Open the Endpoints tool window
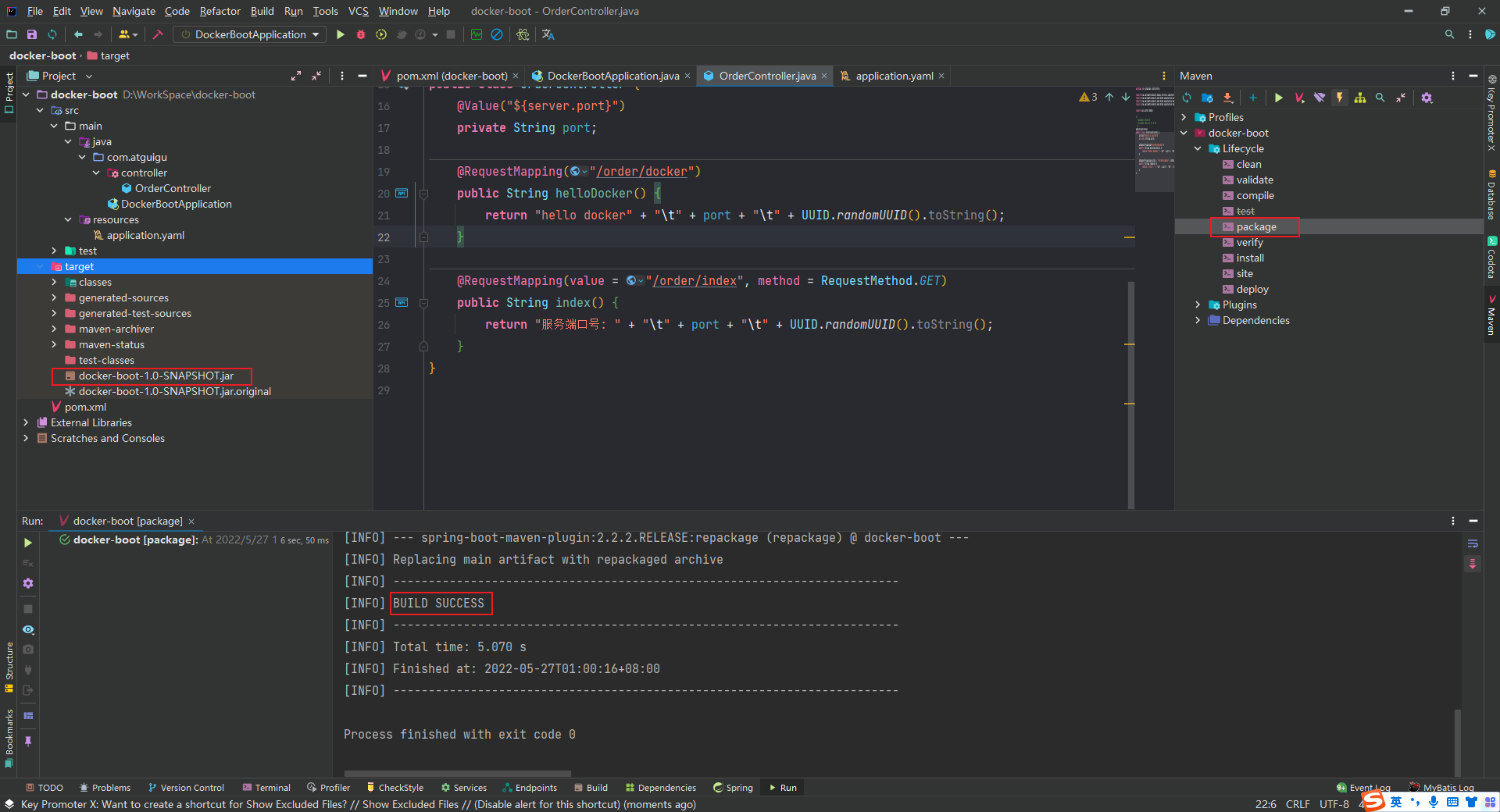 point(530,788)
